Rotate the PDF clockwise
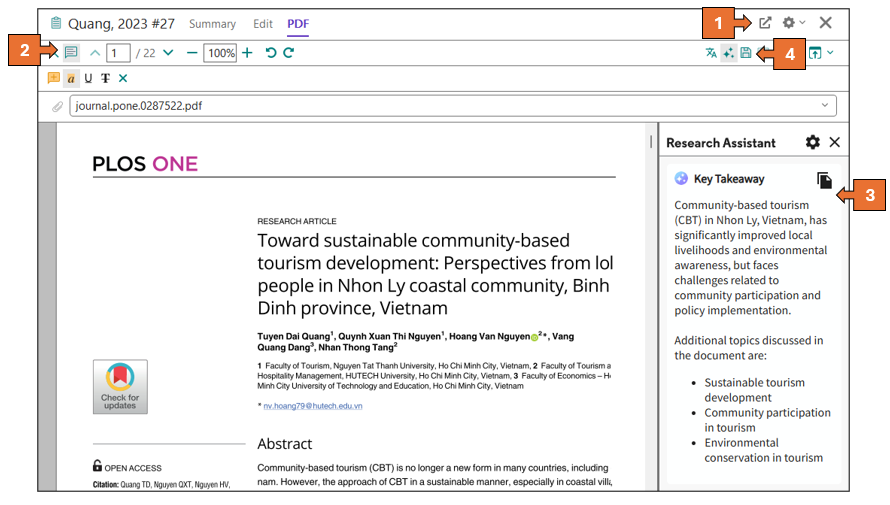The image size is (890, 505). [288, 53]
